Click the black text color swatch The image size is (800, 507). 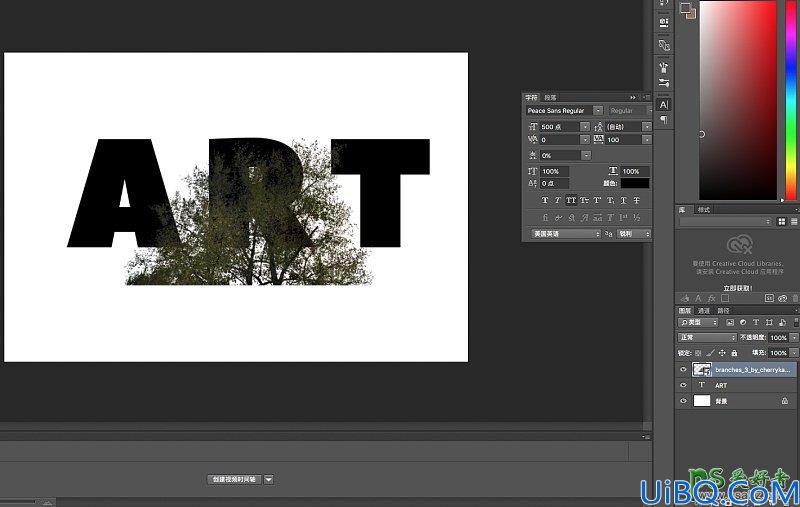[x=635, y=183]
